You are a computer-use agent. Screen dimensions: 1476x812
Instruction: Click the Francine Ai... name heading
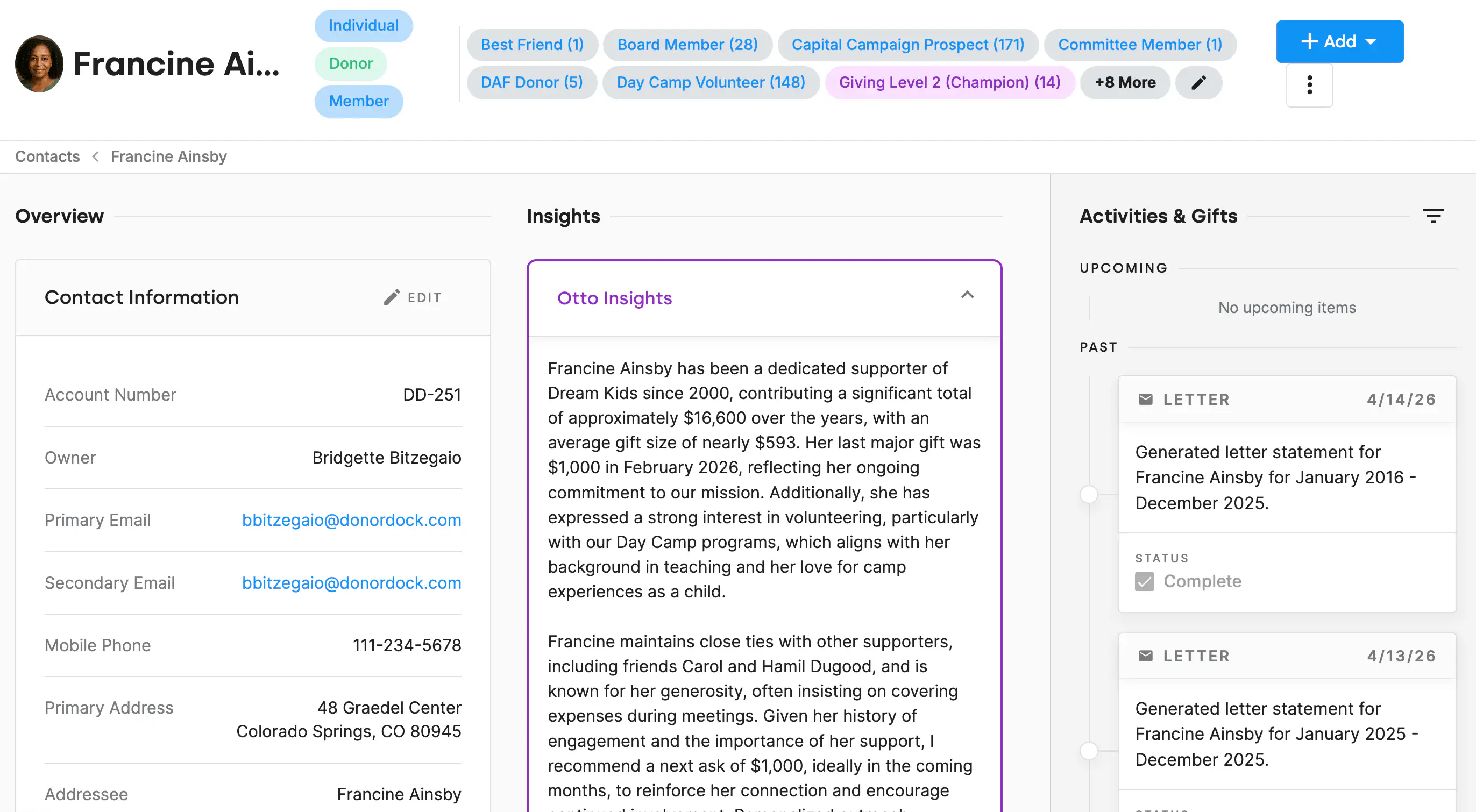[176, 63]
